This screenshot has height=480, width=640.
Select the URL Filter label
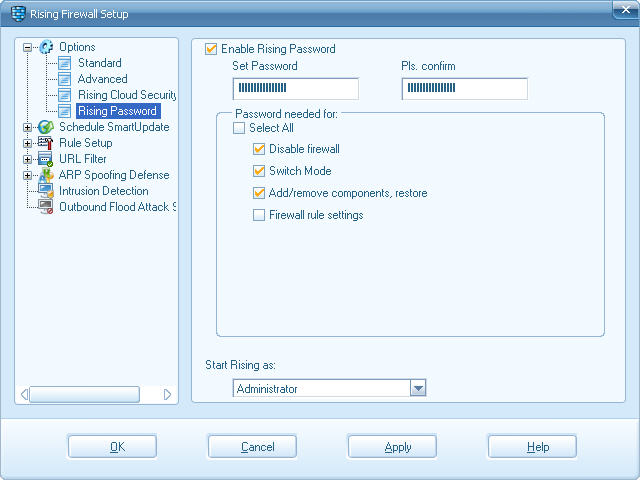click(x=83, y=159)
